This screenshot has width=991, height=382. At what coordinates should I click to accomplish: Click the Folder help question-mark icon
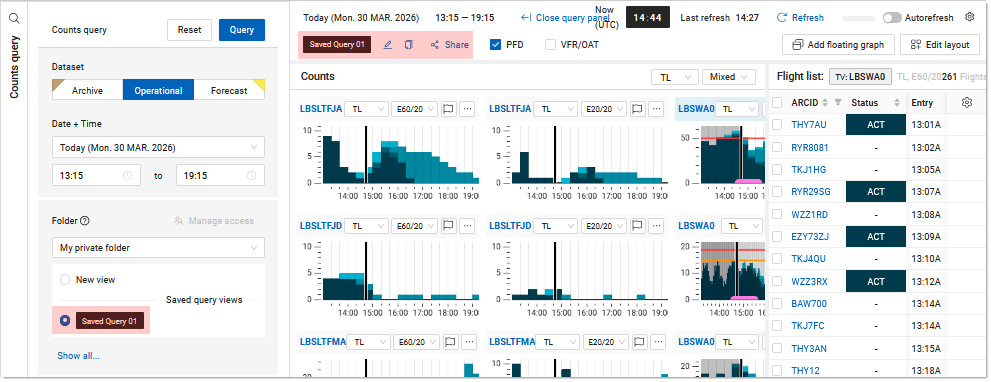(x=85, y=221)
